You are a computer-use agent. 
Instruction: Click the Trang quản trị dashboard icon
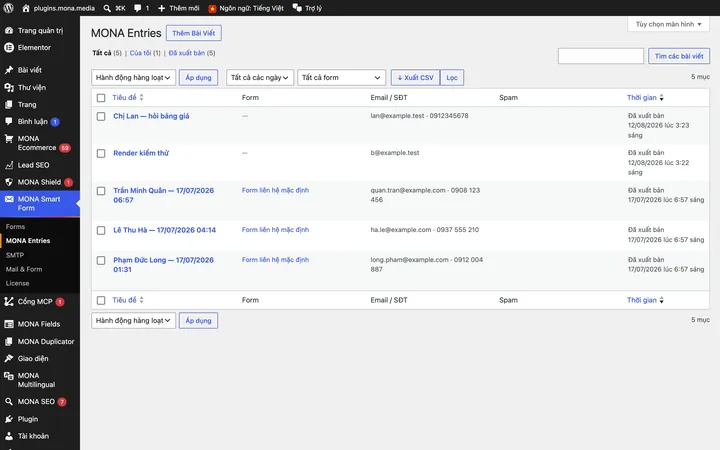(x=9, y=30)
